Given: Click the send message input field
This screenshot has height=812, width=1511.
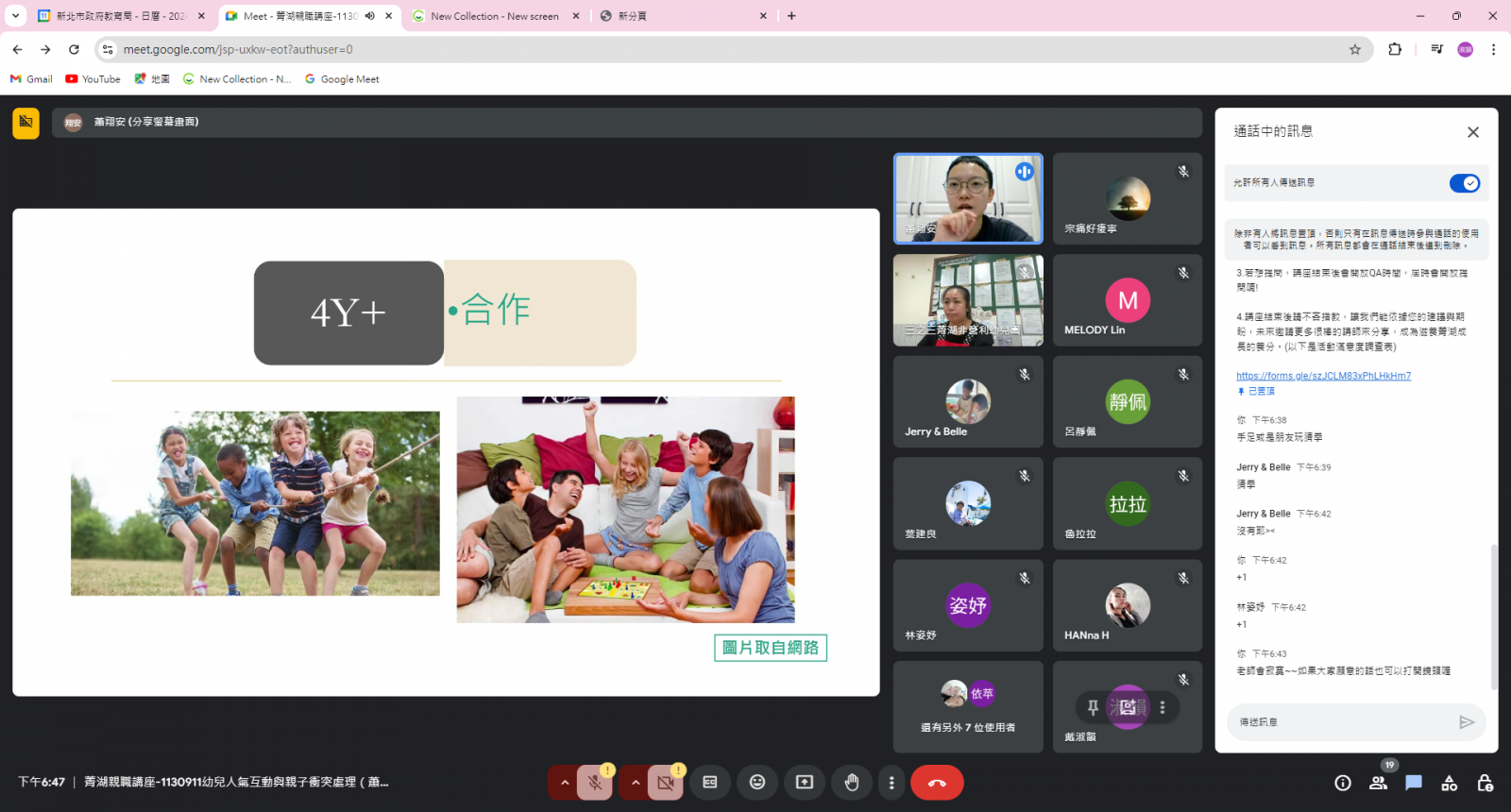Looking at the screenshot, I should click(x=1341, y=722).
